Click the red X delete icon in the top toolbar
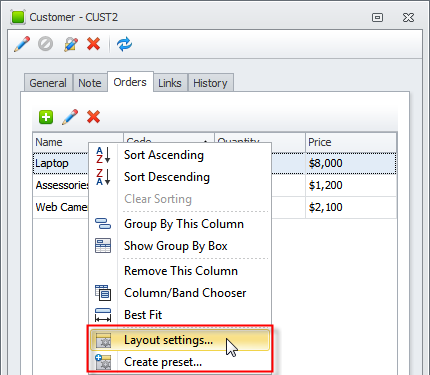The width and height of the screenshot is (430, 375). pos(94,44)
